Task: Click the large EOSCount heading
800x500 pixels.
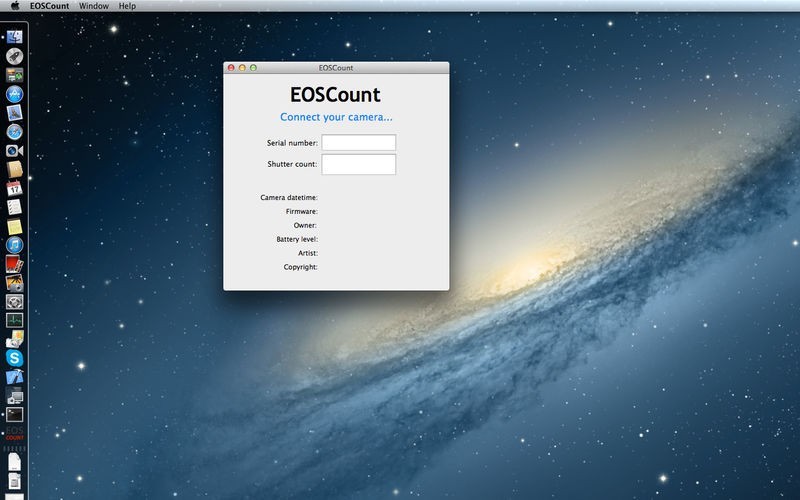Action: coord(335,94)
